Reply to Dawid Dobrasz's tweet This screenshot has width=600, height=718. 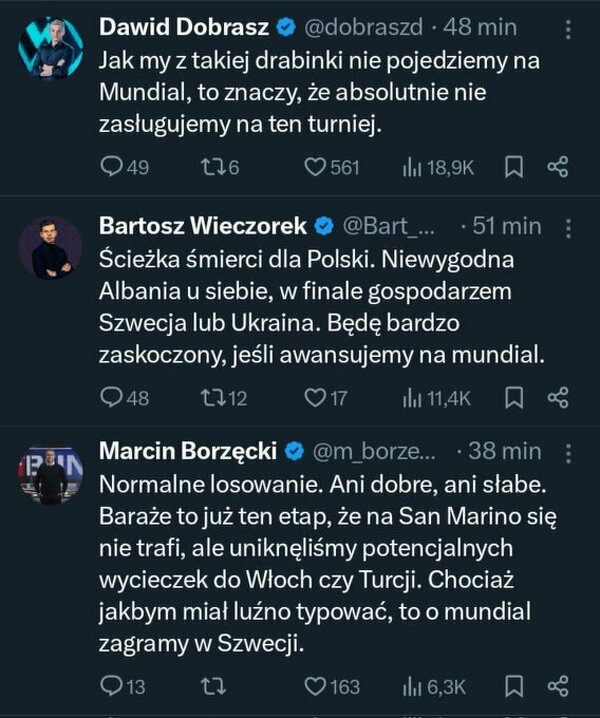[112, 167]
